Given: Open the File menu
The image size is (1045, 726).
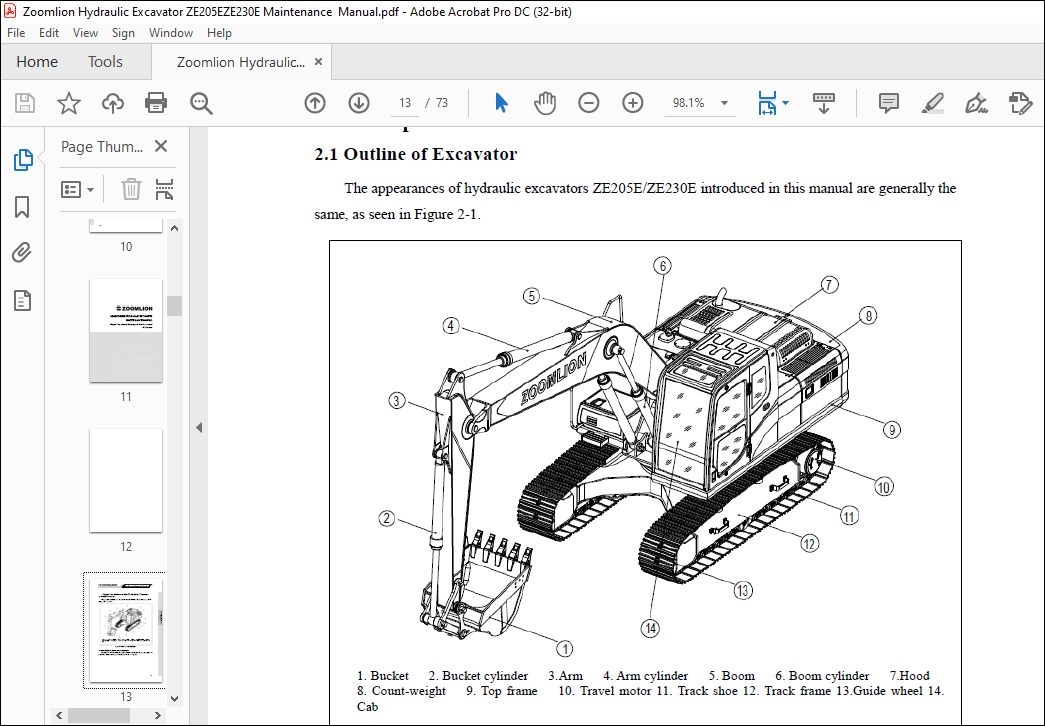Looking at the screenshot, I should click(16, 33).
